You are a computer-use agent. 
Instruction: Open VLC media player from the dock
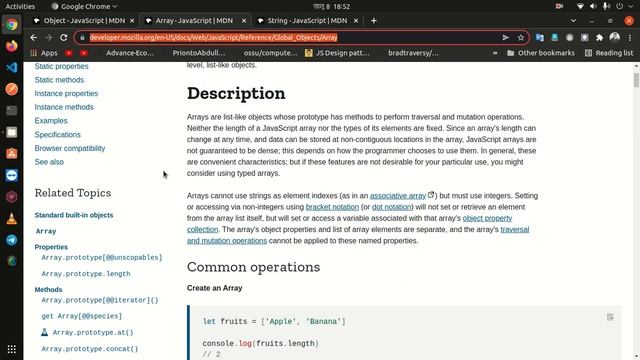[x=11, y=218]
